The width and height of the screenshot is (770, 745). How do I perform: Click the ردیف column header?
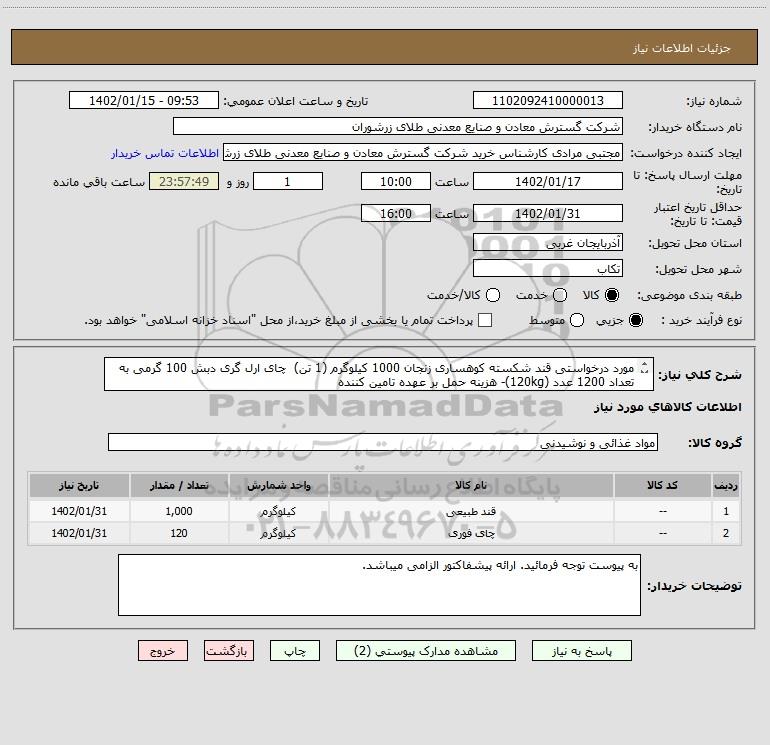726,486
